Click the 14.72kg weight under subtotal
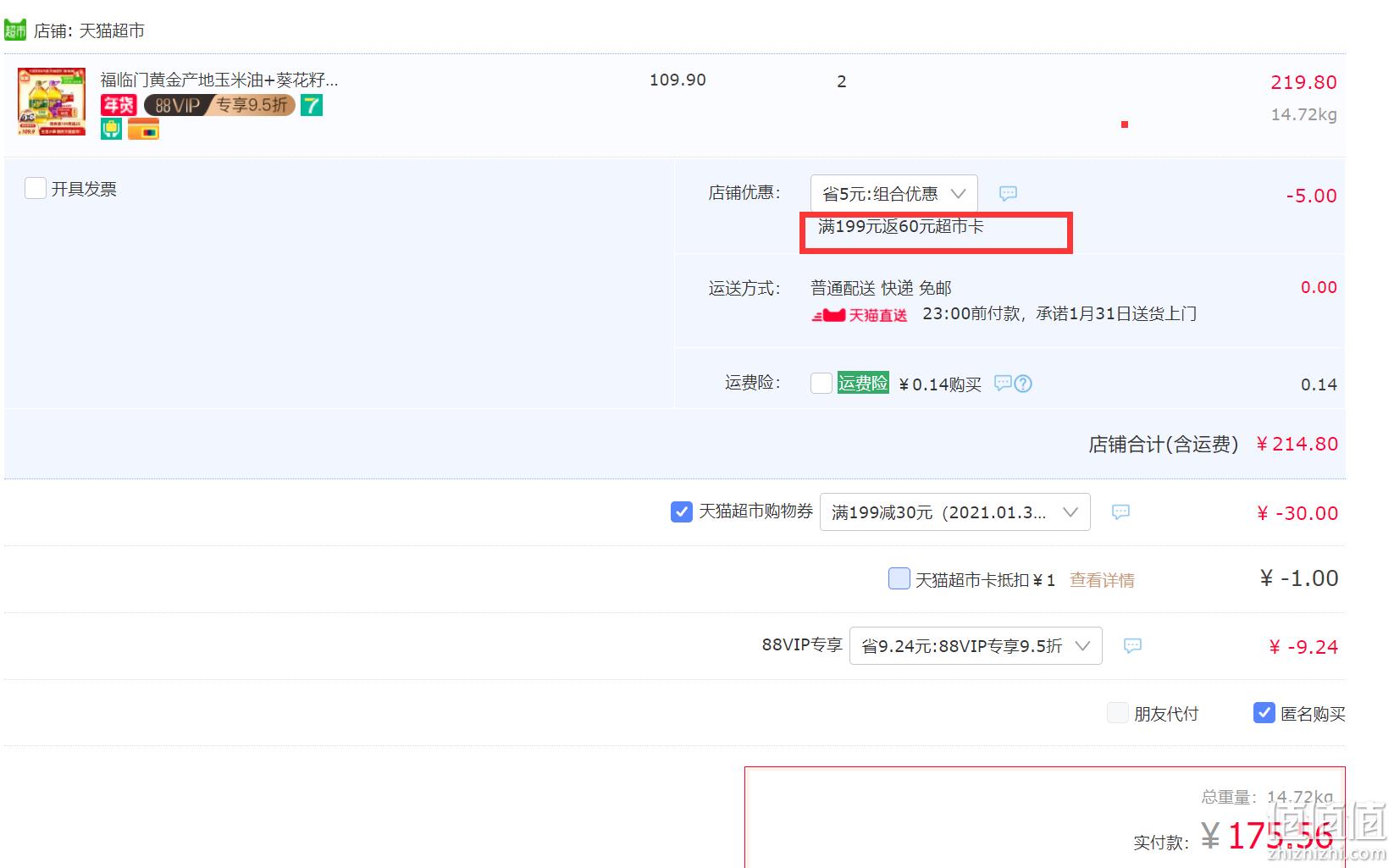 1303,114
